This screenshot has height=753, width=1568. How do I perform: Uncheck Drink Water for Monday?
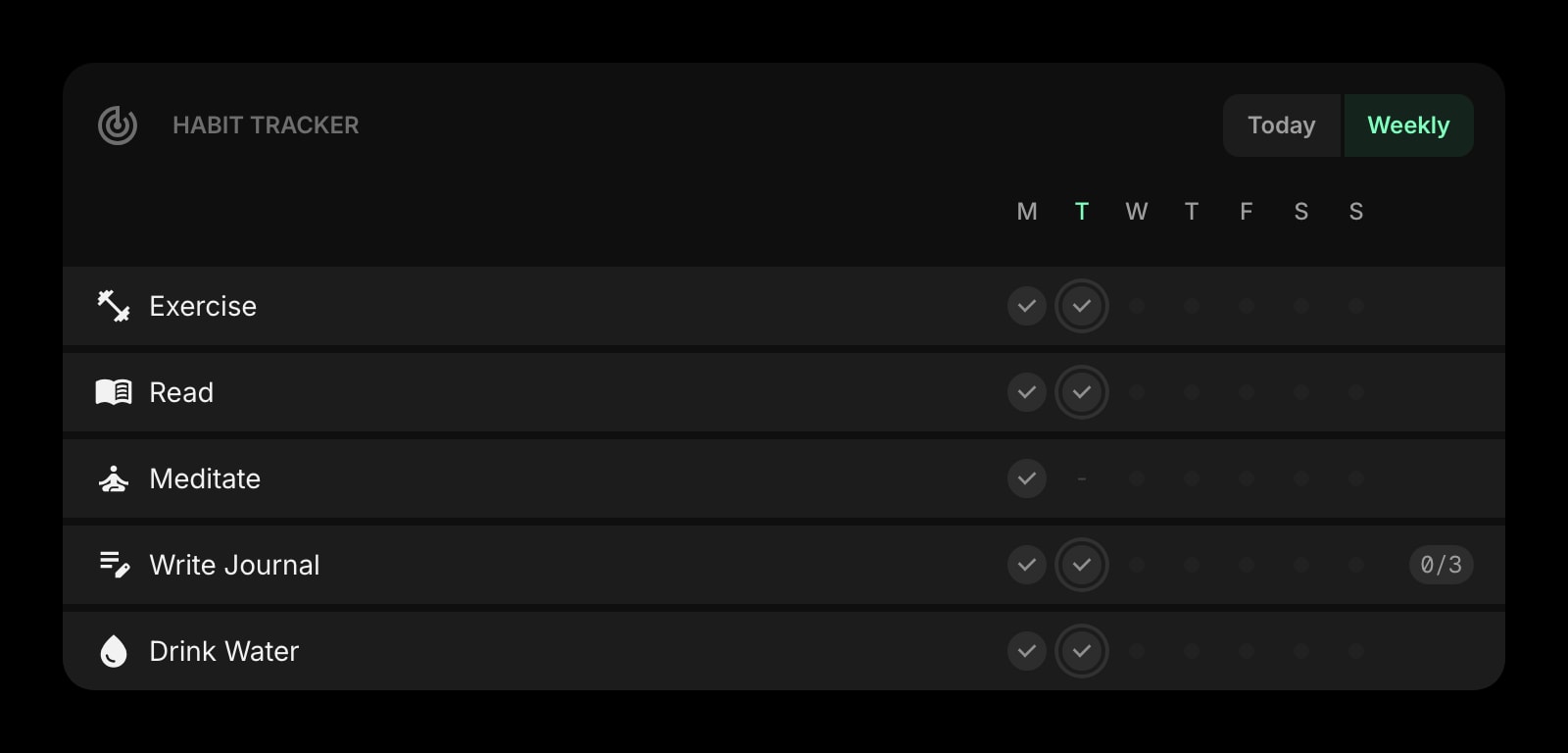[x=1027, y=651]
